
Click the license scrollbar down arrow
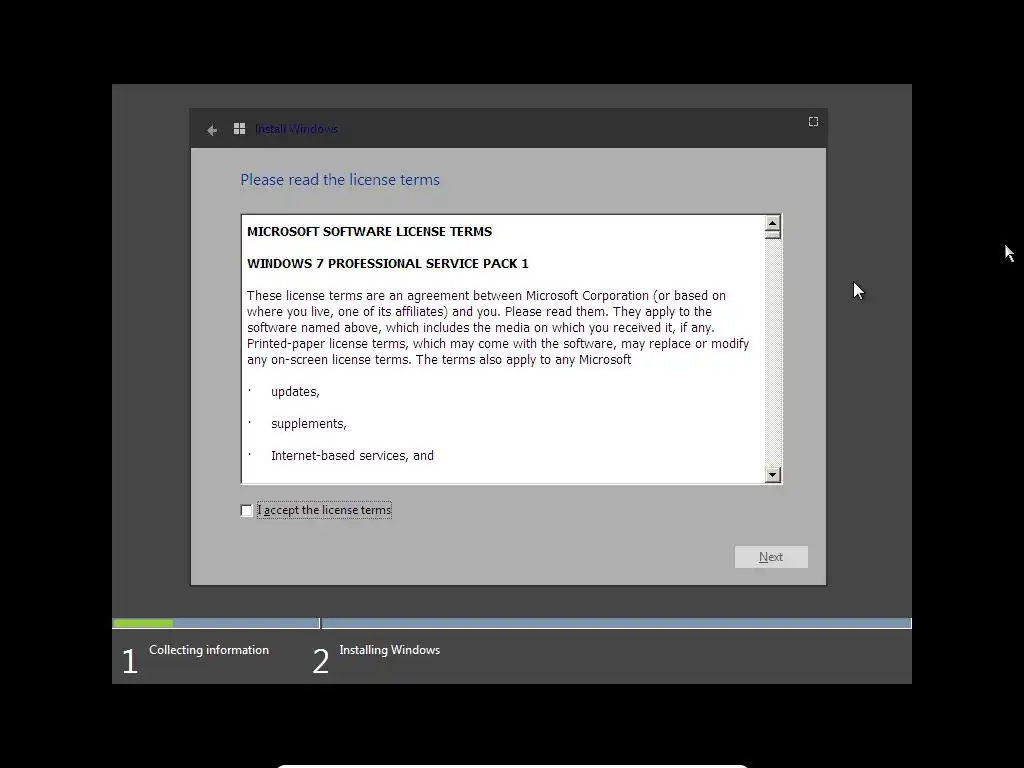tap(773, 475)
